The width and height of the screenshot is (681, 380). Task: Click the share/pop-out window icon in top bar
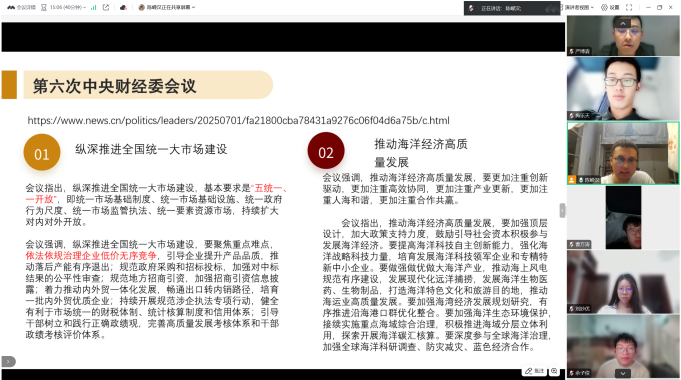pyautogui.click(x=106, y=7)
